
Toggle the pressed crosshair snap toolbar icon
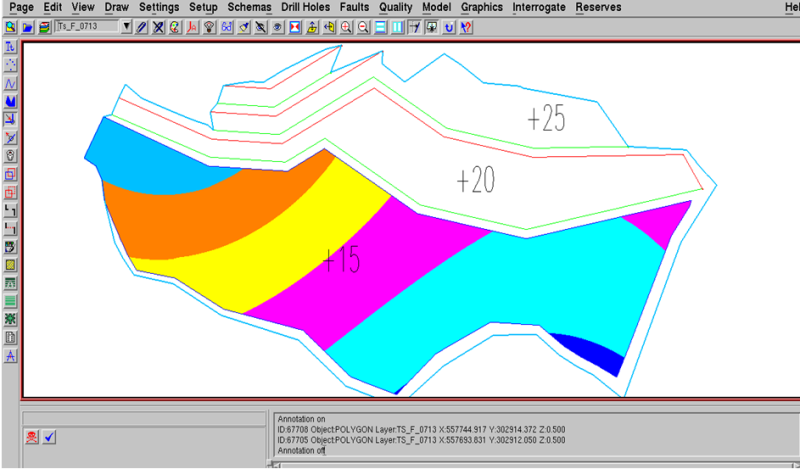tap(415, 27)
